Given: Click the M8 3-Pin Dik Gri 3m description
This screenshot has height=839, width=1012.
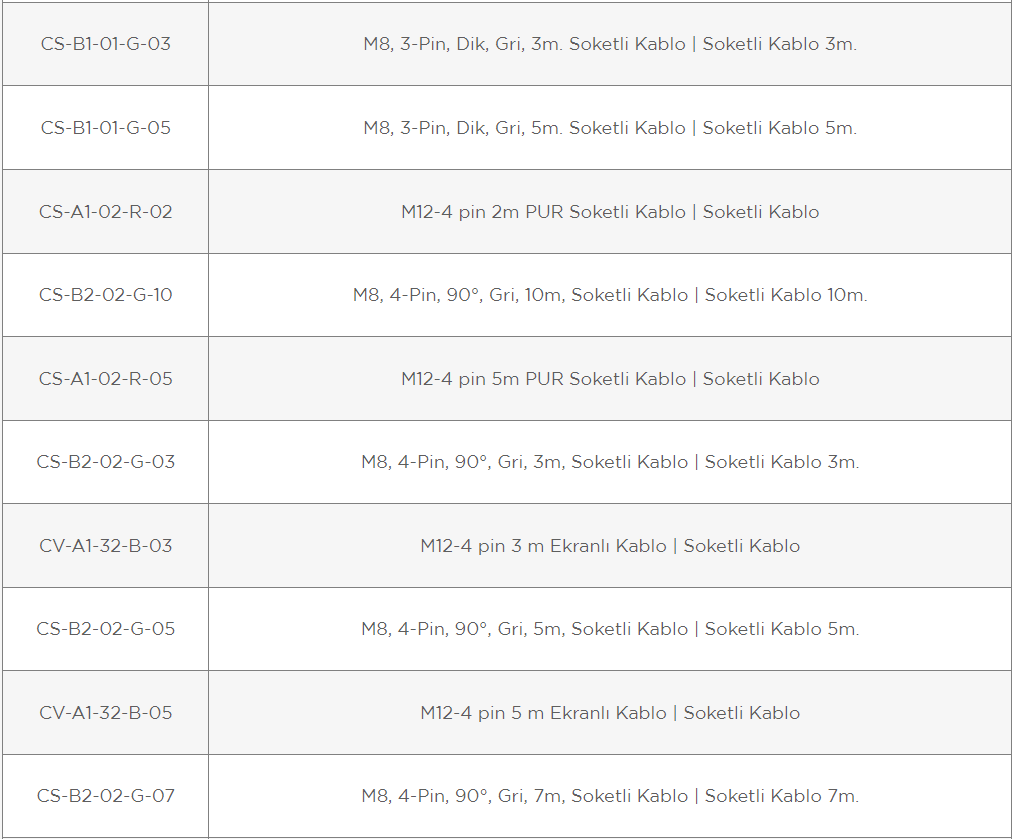Looking at the screenshot, I should (610, 44).
